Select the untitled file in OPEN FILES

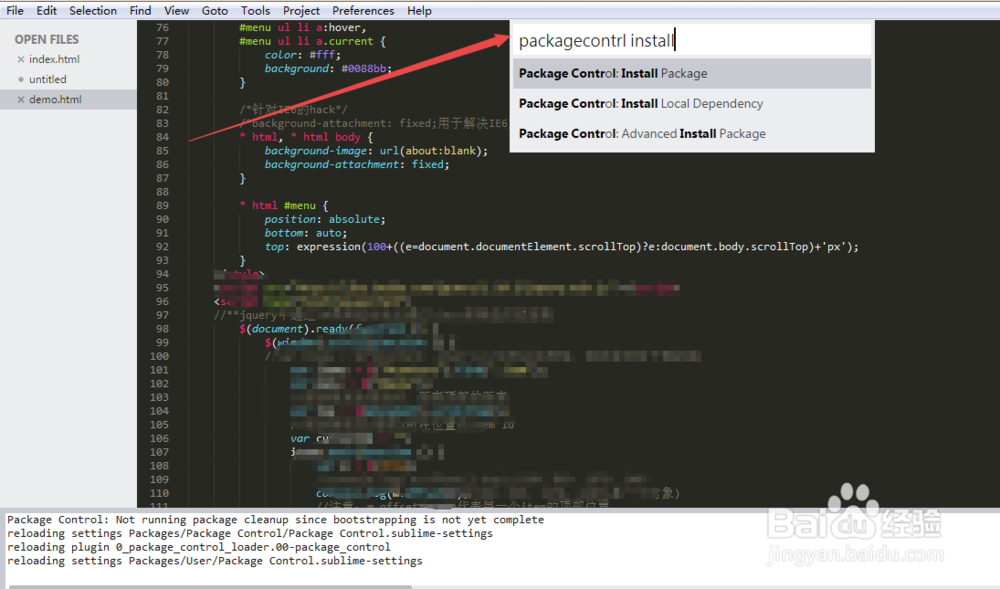(x=50, y=79)
